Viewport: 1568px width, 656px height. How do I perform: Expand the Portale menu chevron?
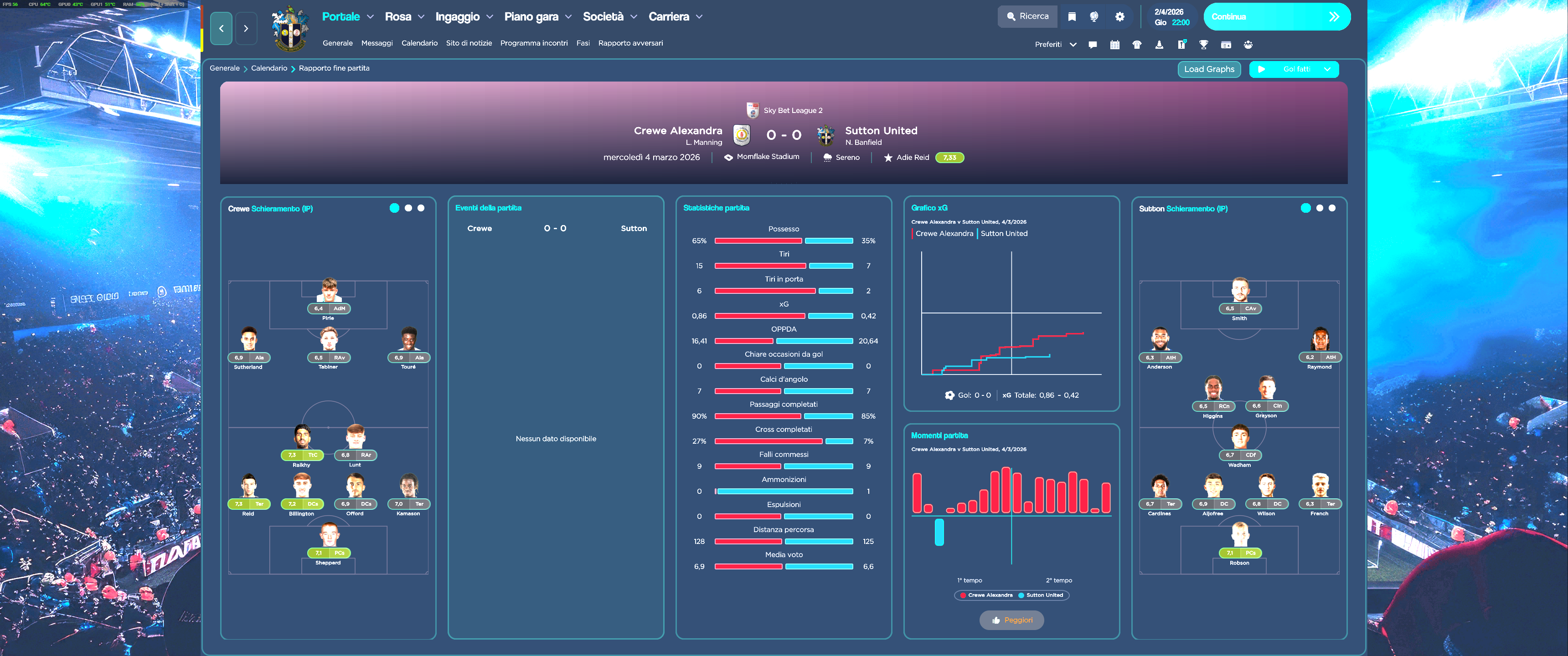(x=370, y=17)
